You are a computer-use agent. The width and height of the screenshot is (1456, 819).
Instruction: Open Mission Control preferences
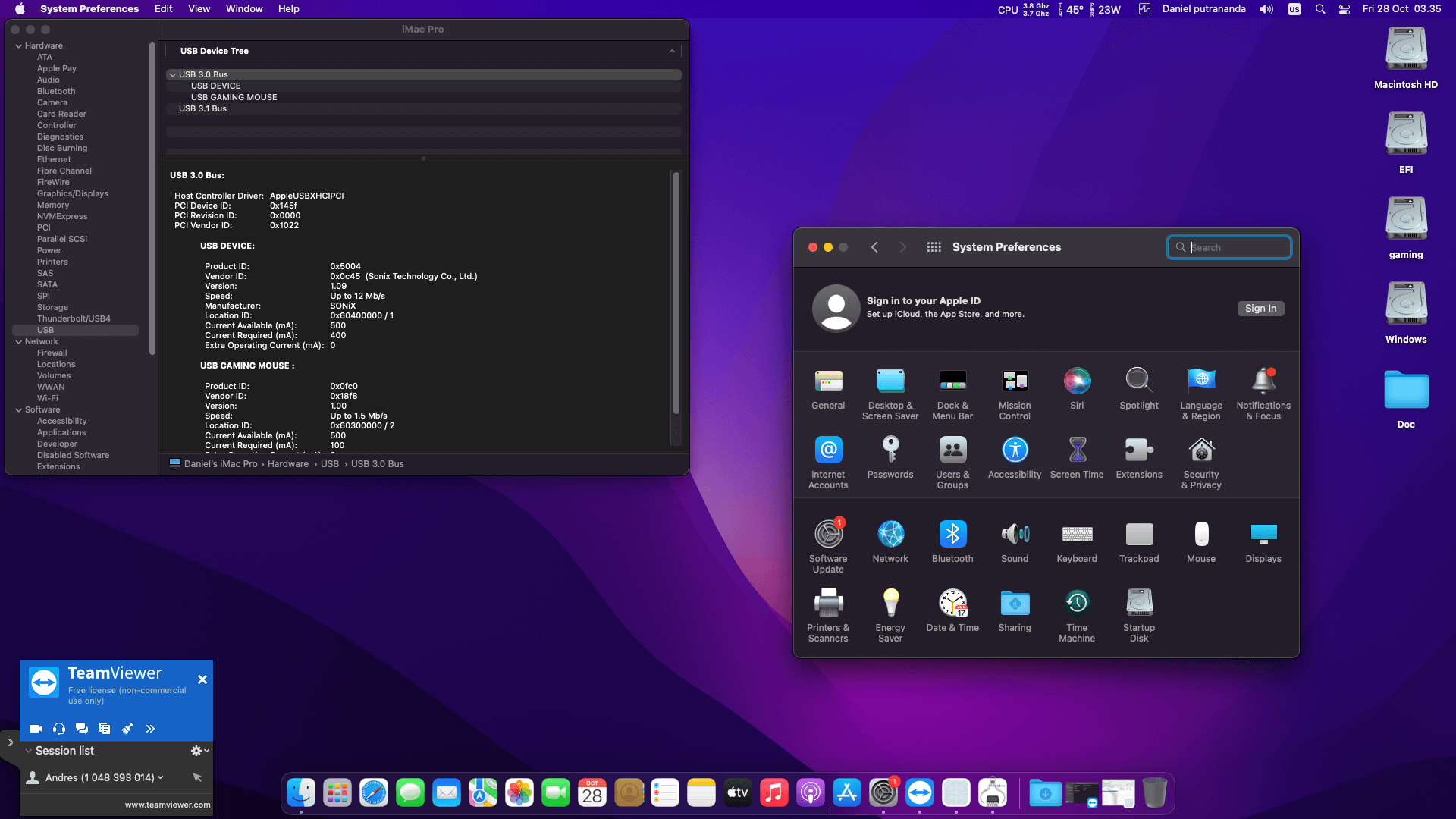pos(1015,394)
